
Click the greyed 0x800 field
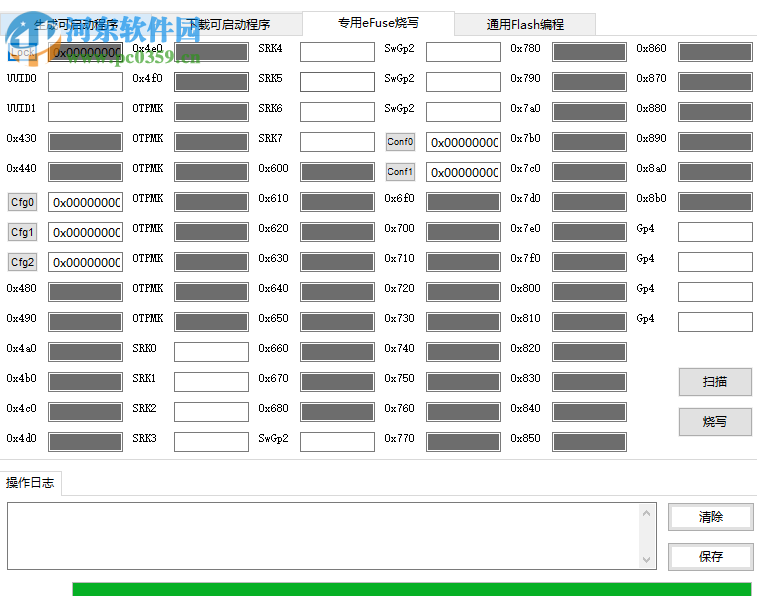tap(589, 292)
